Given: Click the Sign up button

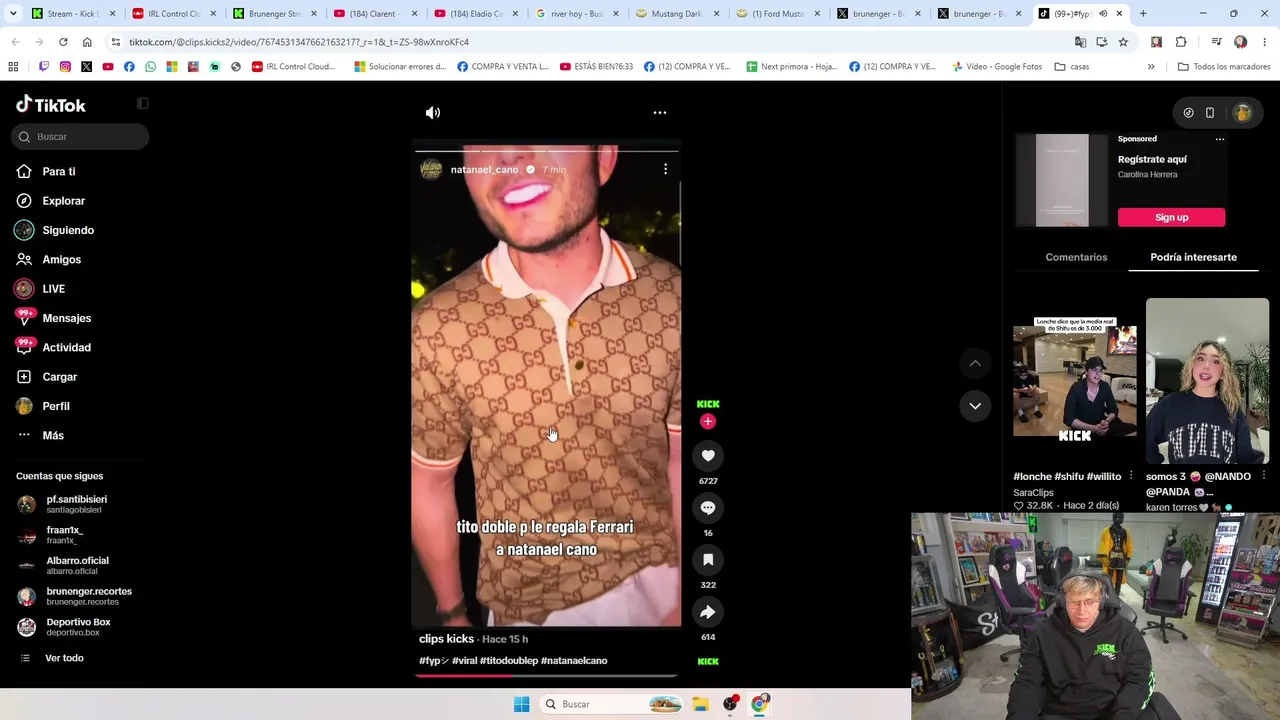Looking at the screenshot, I should point(1171,217).
